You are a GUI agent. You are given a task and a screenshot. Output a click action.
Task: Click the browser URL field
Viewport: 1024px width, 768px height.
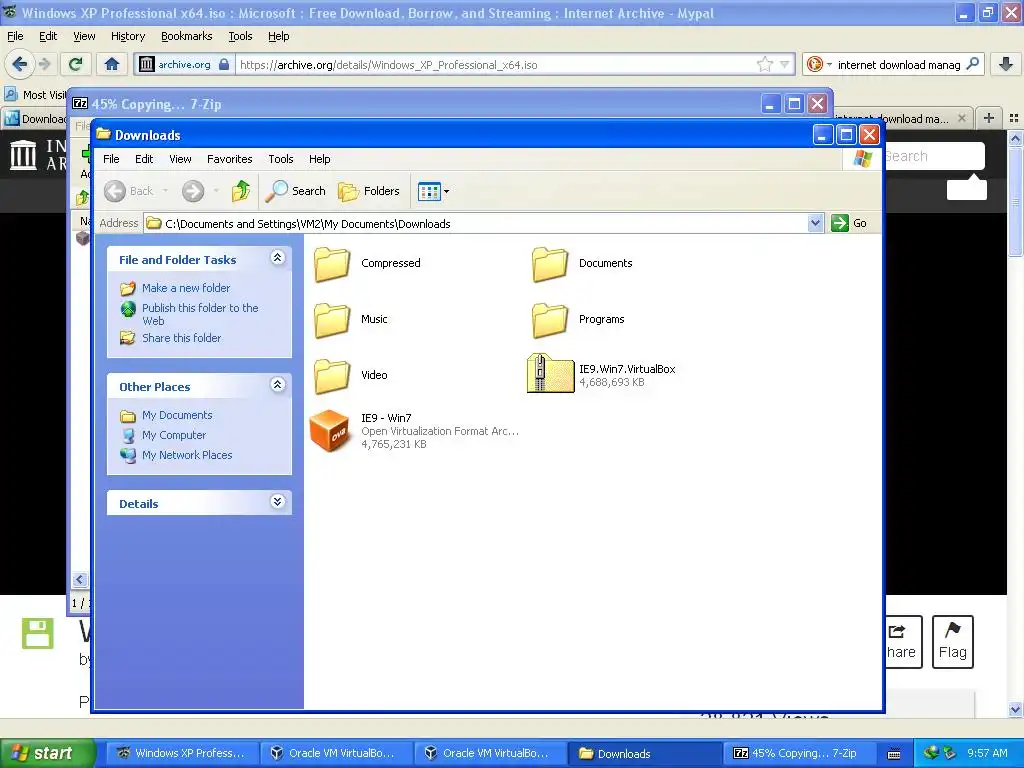496,65
